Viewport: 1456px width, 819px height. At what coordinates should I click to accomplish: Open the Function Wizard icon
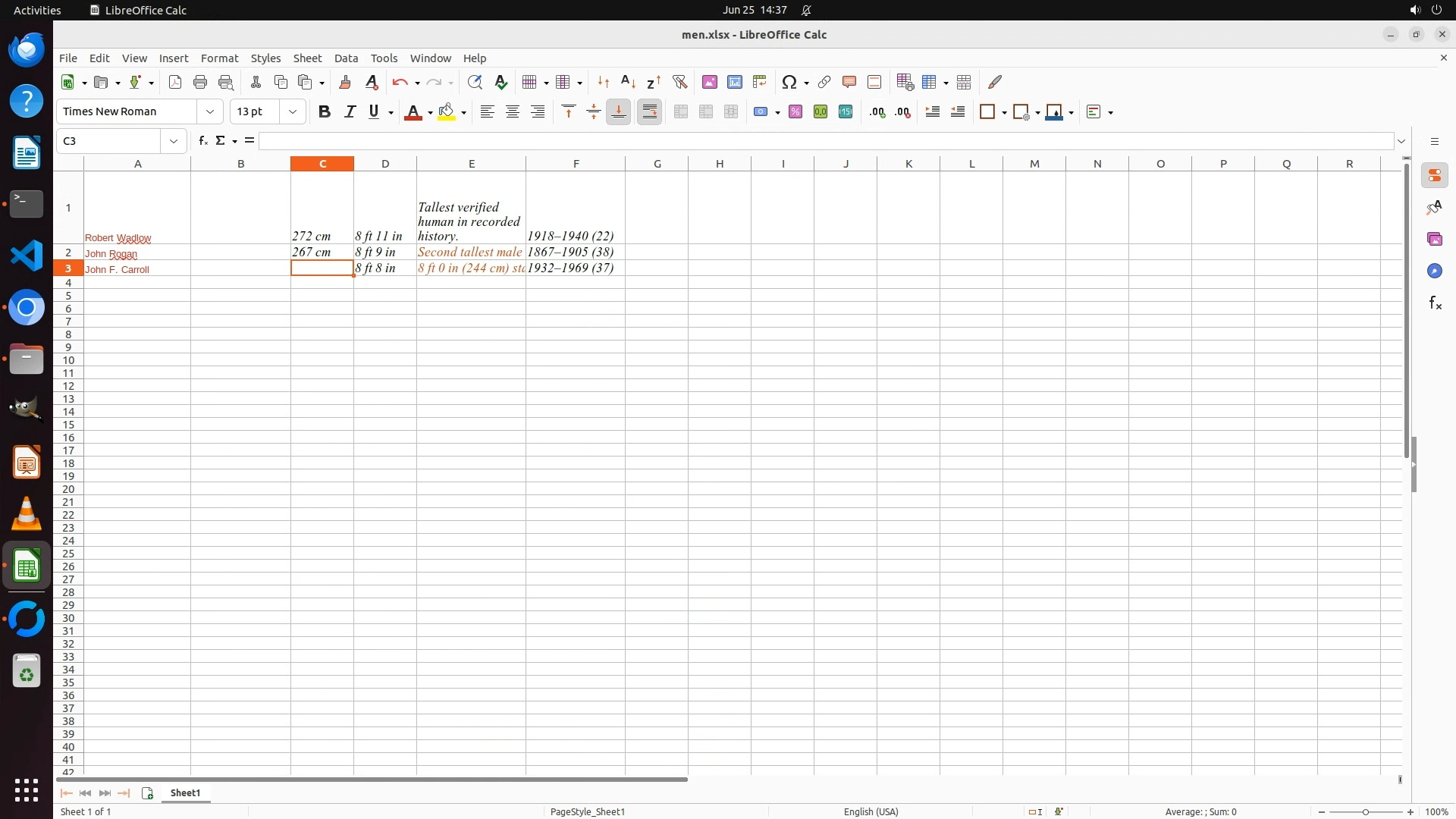point(202,141)
